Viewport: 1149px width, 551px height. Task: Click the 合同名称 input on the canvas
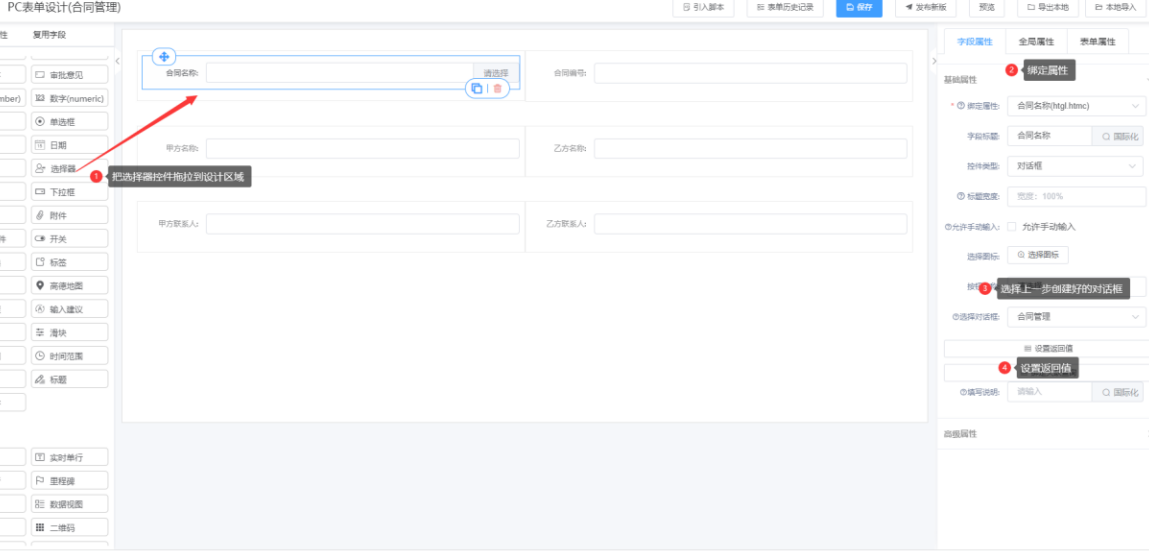(x=339, y=73)
